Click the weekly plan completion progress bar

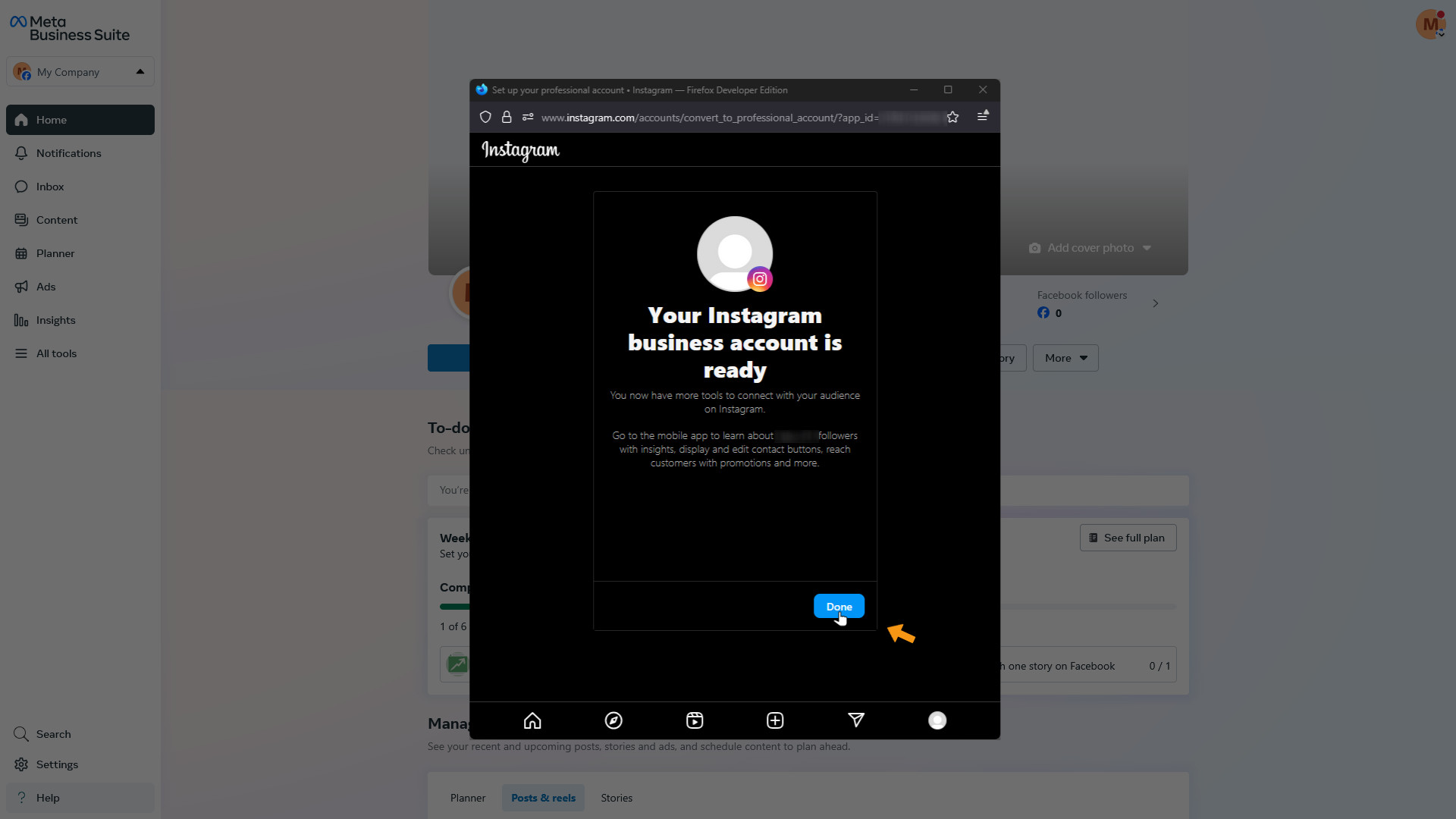[x=808, y=607]
